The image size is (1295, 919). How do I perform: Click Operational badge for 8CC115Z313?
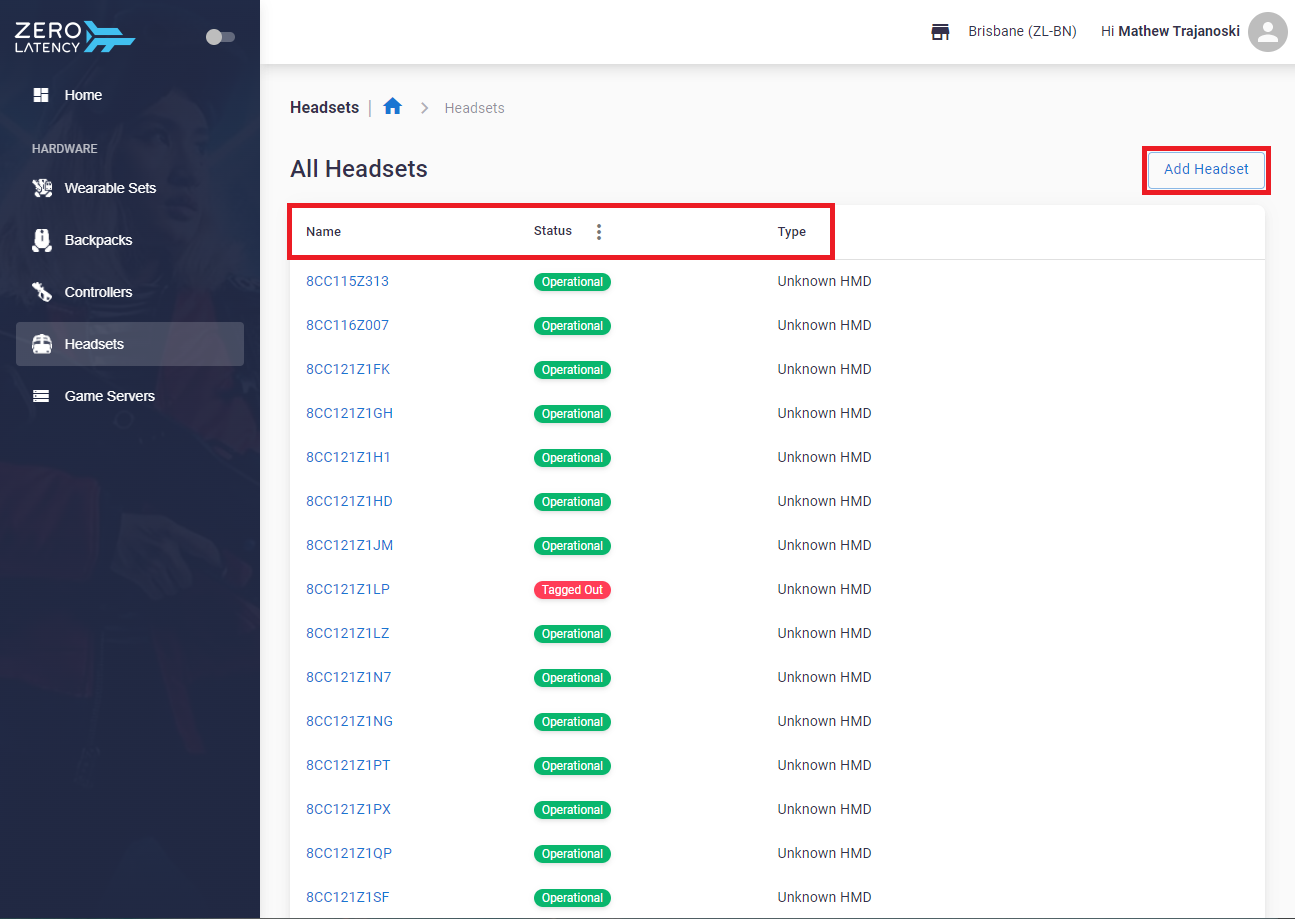click(572, 282)
